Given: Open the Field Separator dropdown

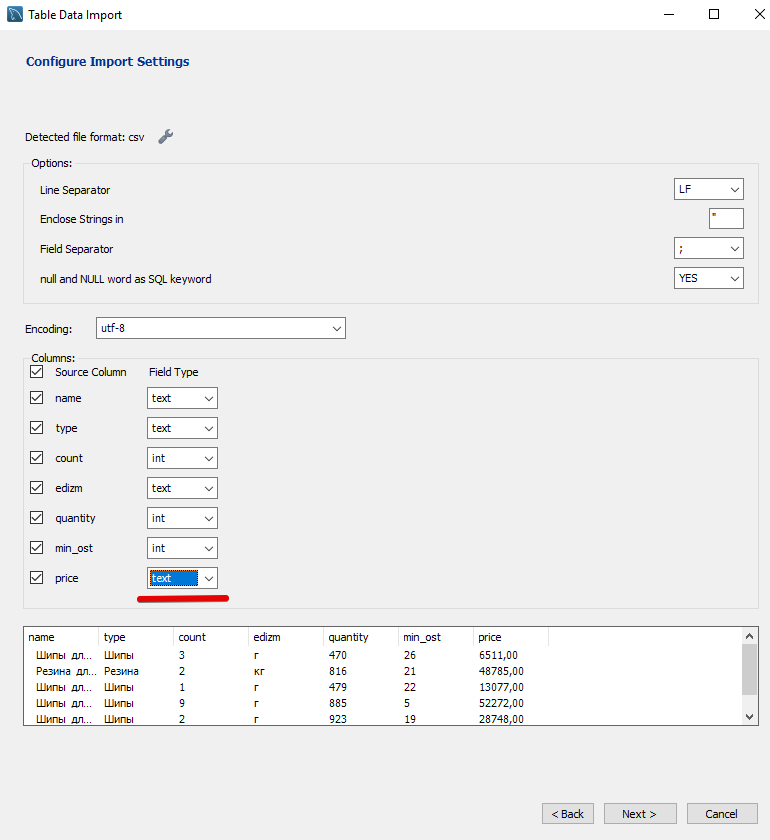Looking at the screenshot, I should coord(708,248).
